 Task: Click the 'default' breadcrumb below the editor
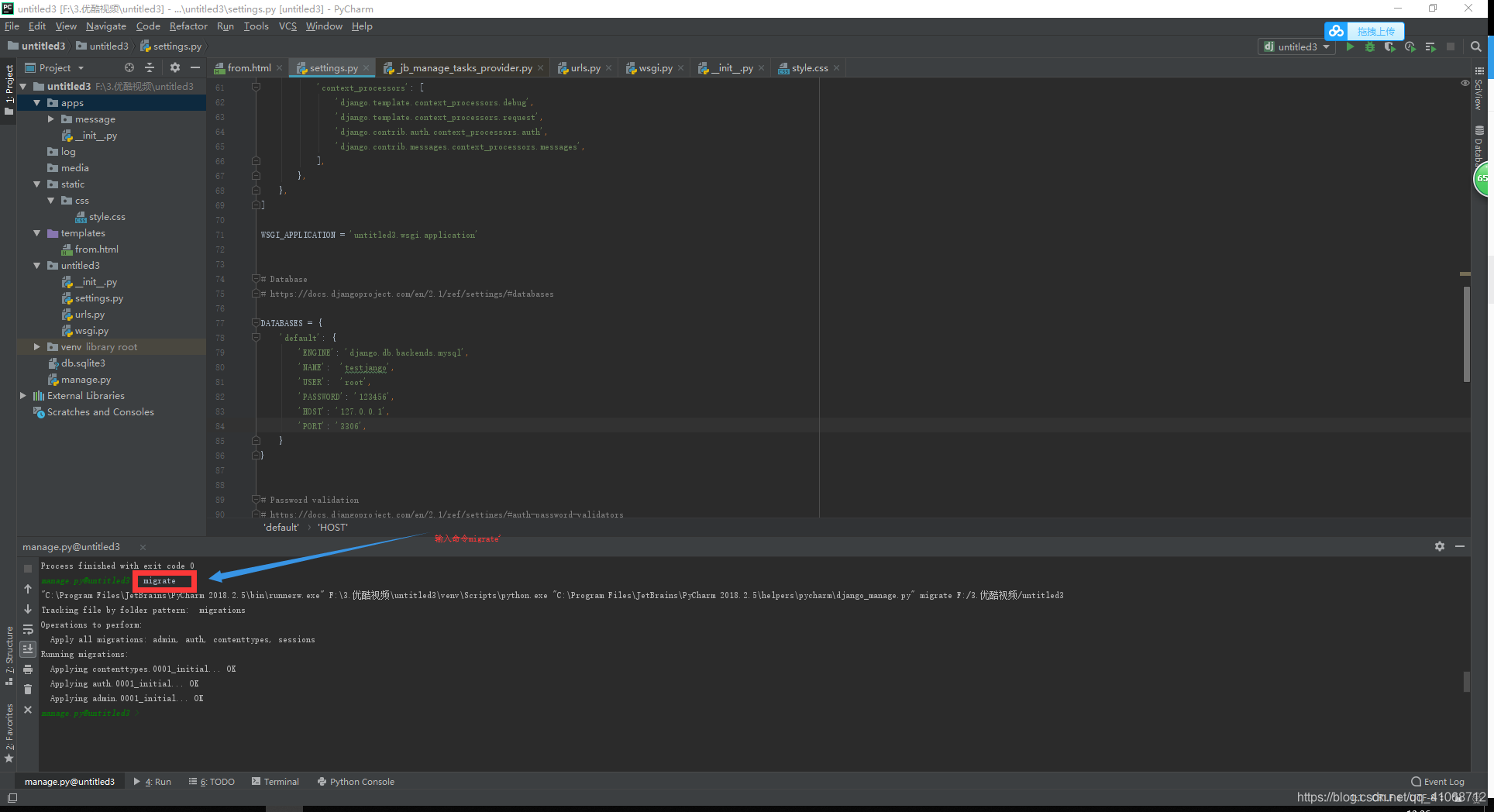(x=281, y=528)
